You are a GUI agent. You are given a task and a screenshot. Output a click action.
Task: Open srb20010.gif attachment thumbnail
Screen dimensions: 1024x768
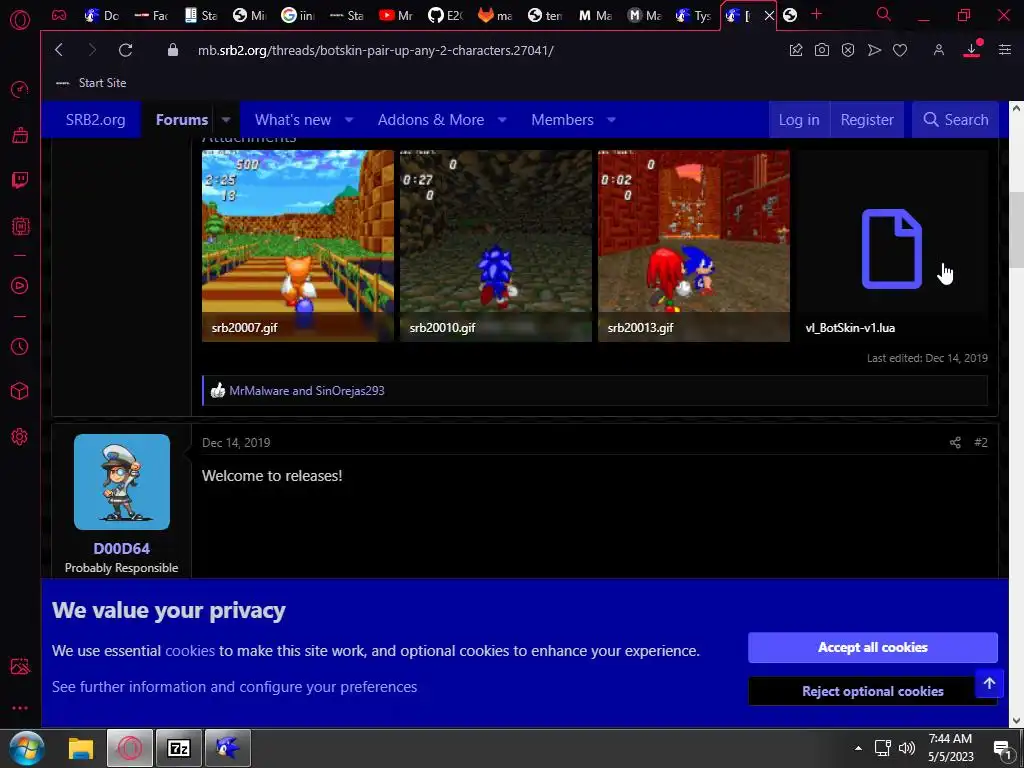(x=496, y=246)
